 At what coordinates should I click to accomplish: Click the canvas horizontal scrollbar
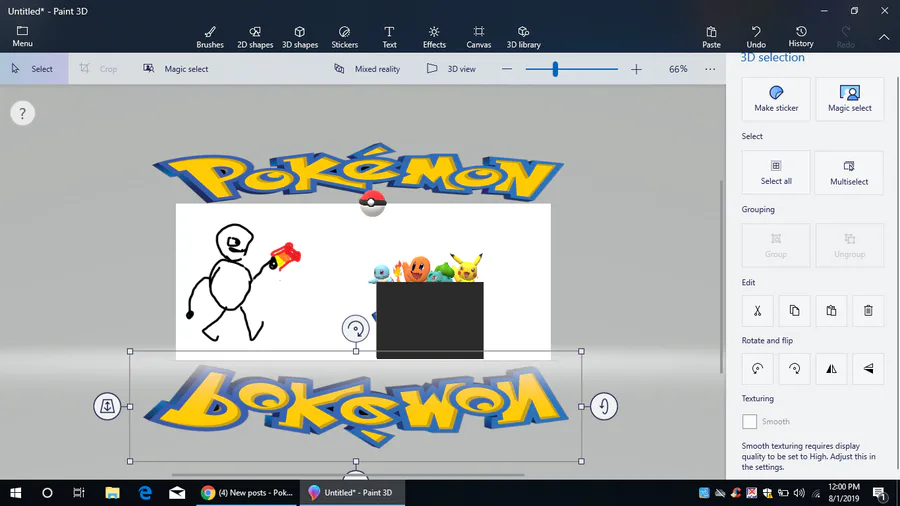[x=348, y=475]
